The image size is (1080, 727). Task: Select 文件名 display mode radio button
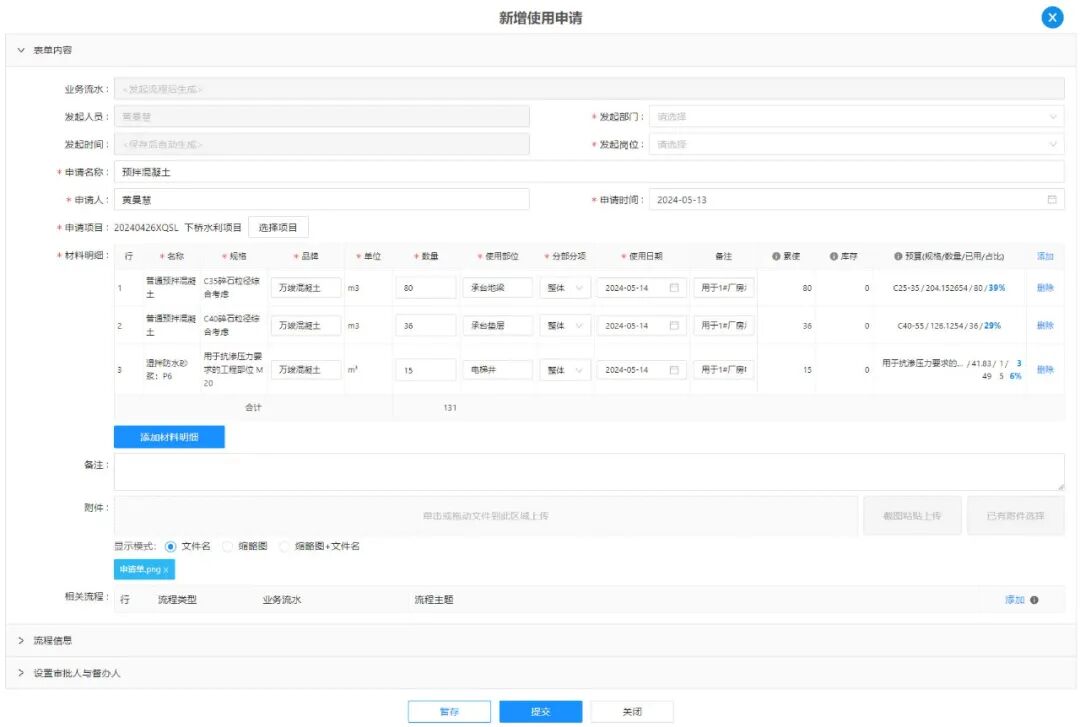170,547
